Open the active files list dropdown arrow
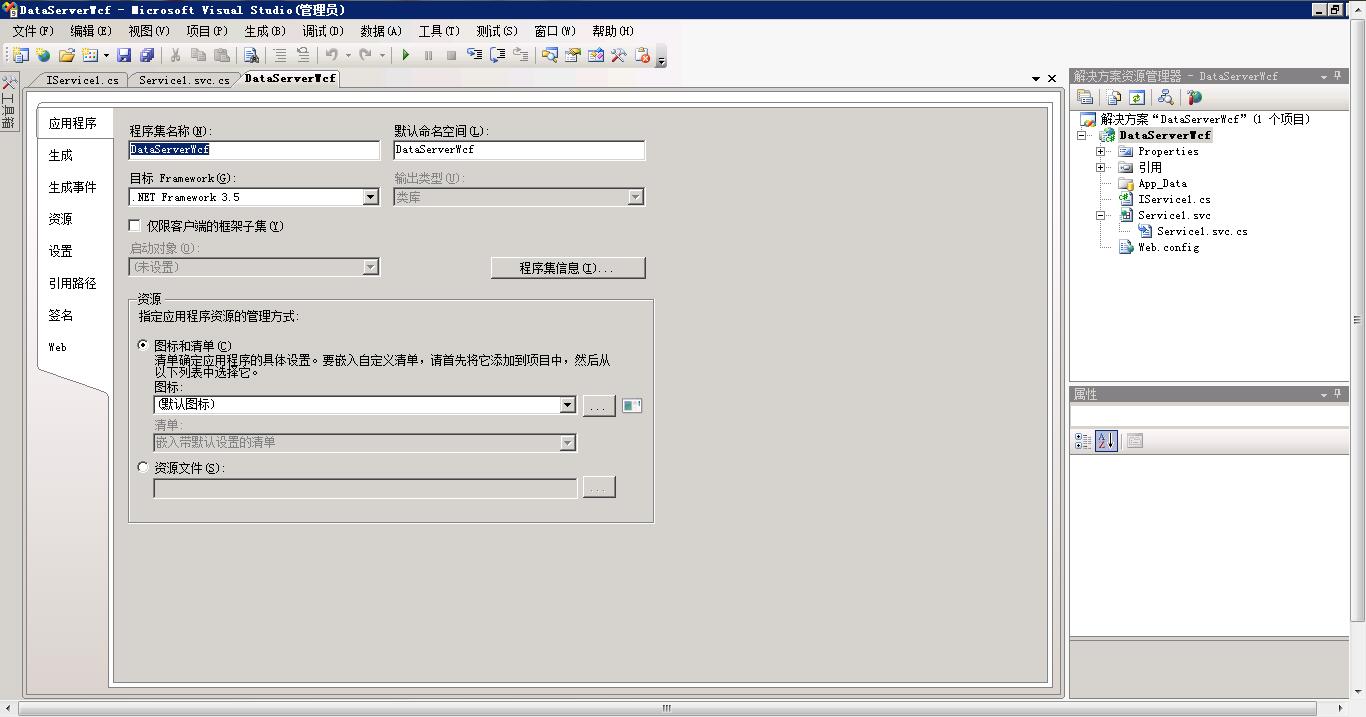Screen dimensions: 1366x717 pyautogui.click(x=1036, y=78)
